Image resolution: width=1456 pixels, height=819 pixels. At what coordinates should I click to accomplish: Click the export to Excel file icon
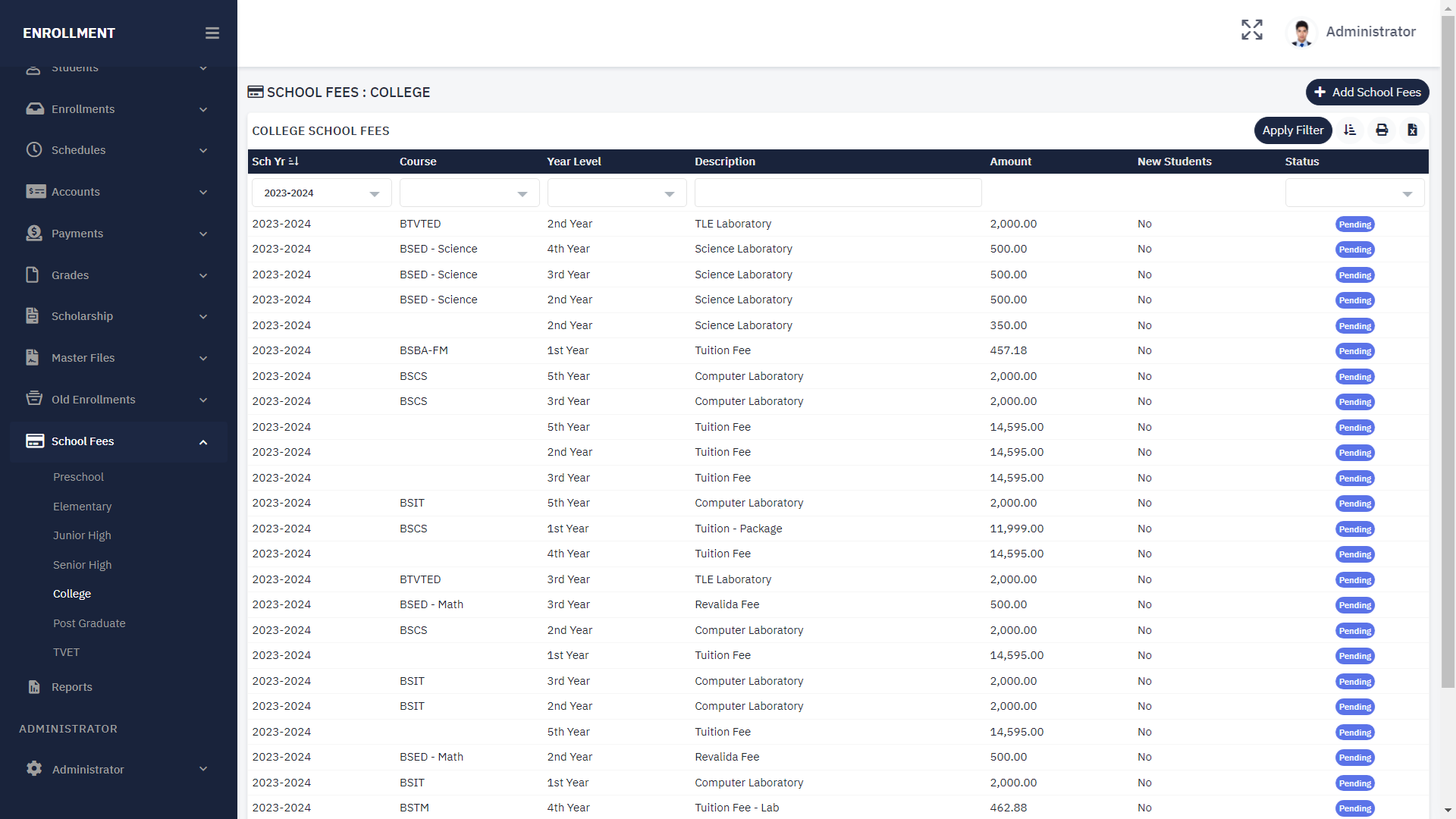pos(1412,130)
